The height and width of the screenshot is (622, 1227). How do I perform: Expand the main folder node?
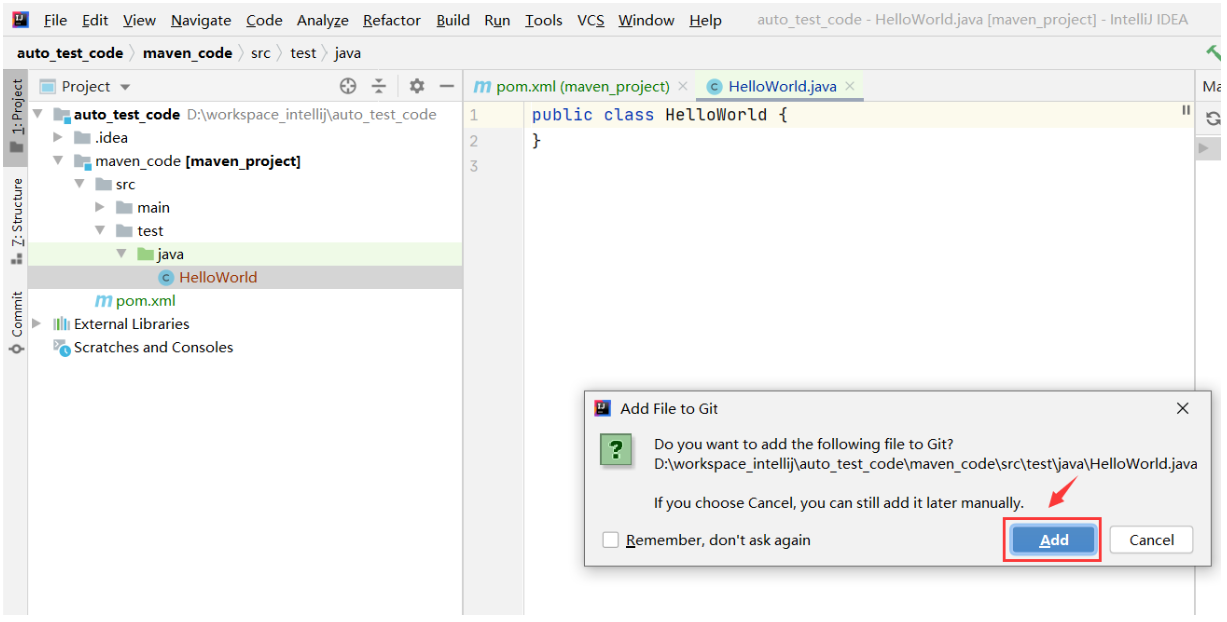pos(100,207)
